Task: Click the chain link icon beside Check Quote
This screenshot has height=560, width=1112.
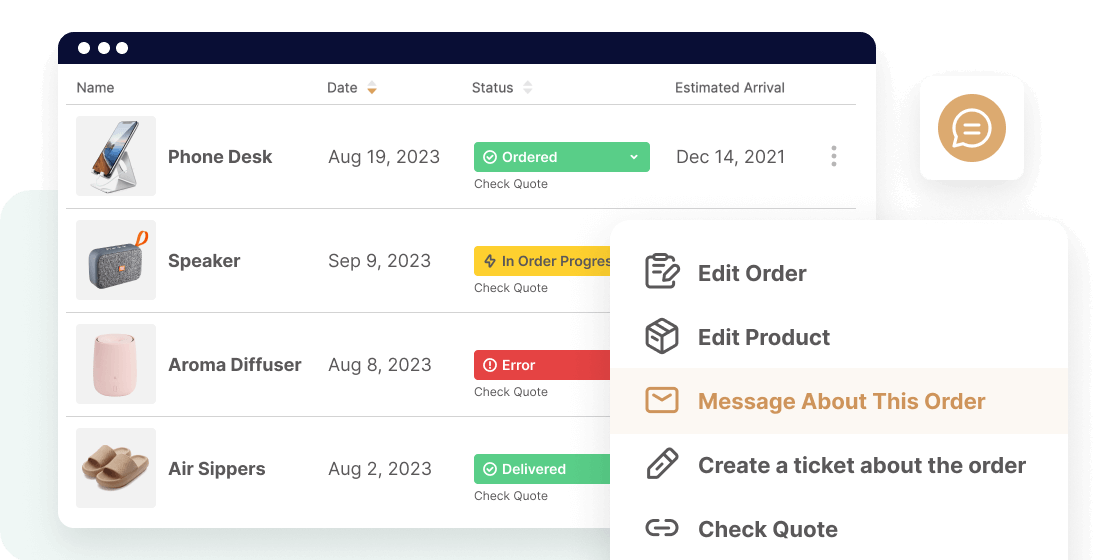Action: [662, 528]
